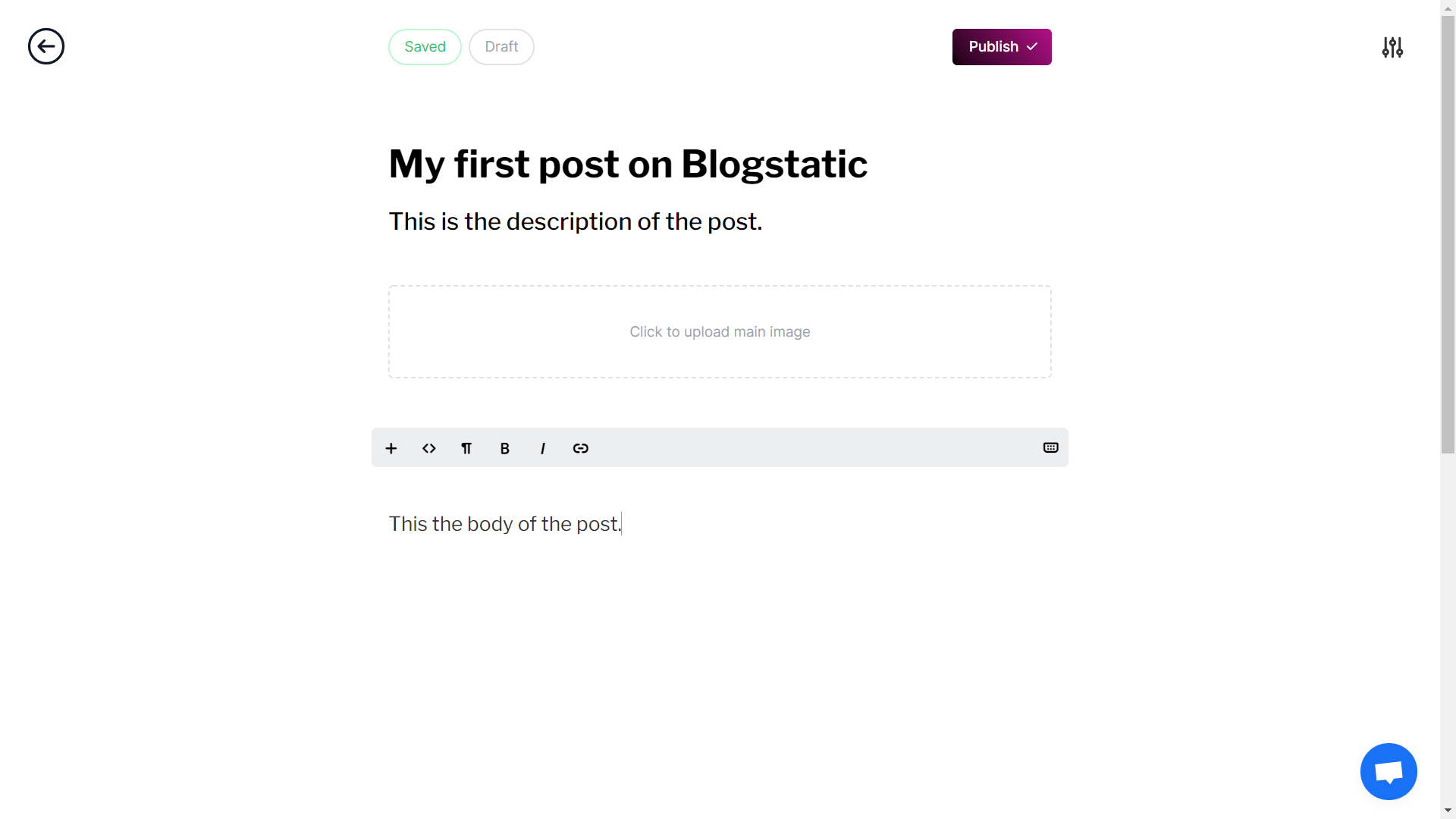Click the checkmark on Publish button
Image resolution: width=1456 pixels, height=819 pixels.
pyautogui.click(x=1033, y=46)
